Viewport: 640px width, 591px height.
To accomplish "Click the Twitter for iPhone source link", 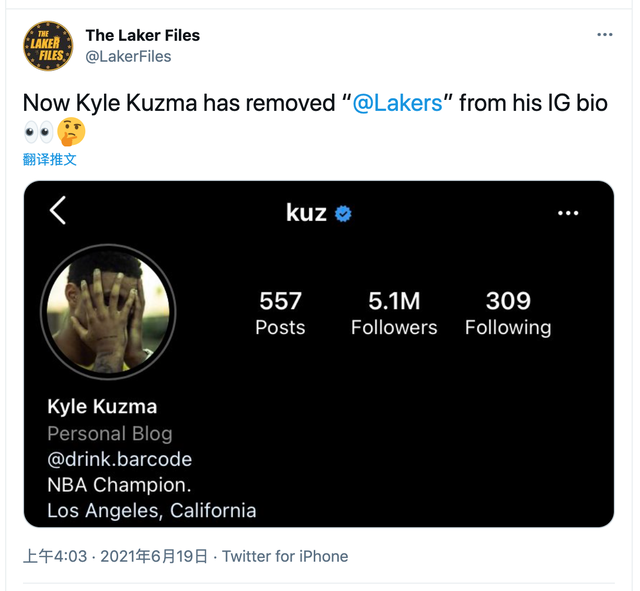I will point(285,556).
